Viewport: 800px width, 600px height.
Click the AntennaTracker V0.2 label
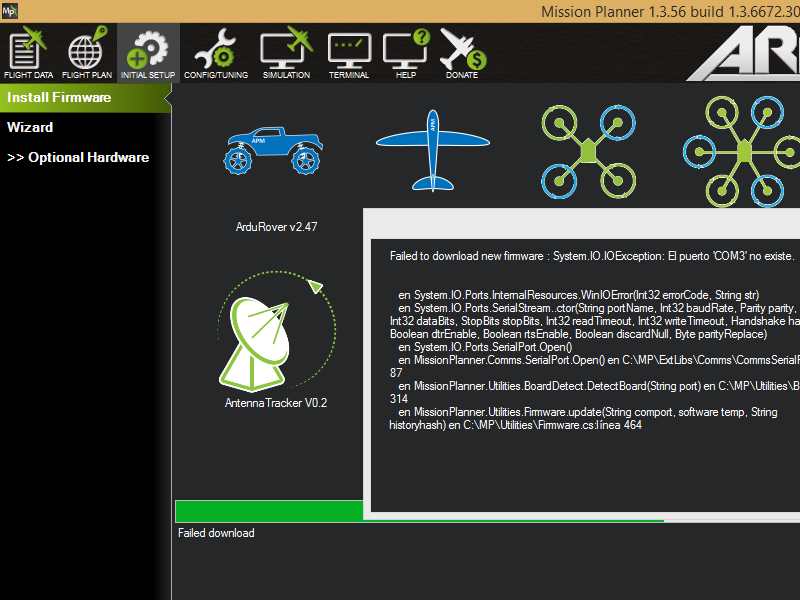click(276, 403)
